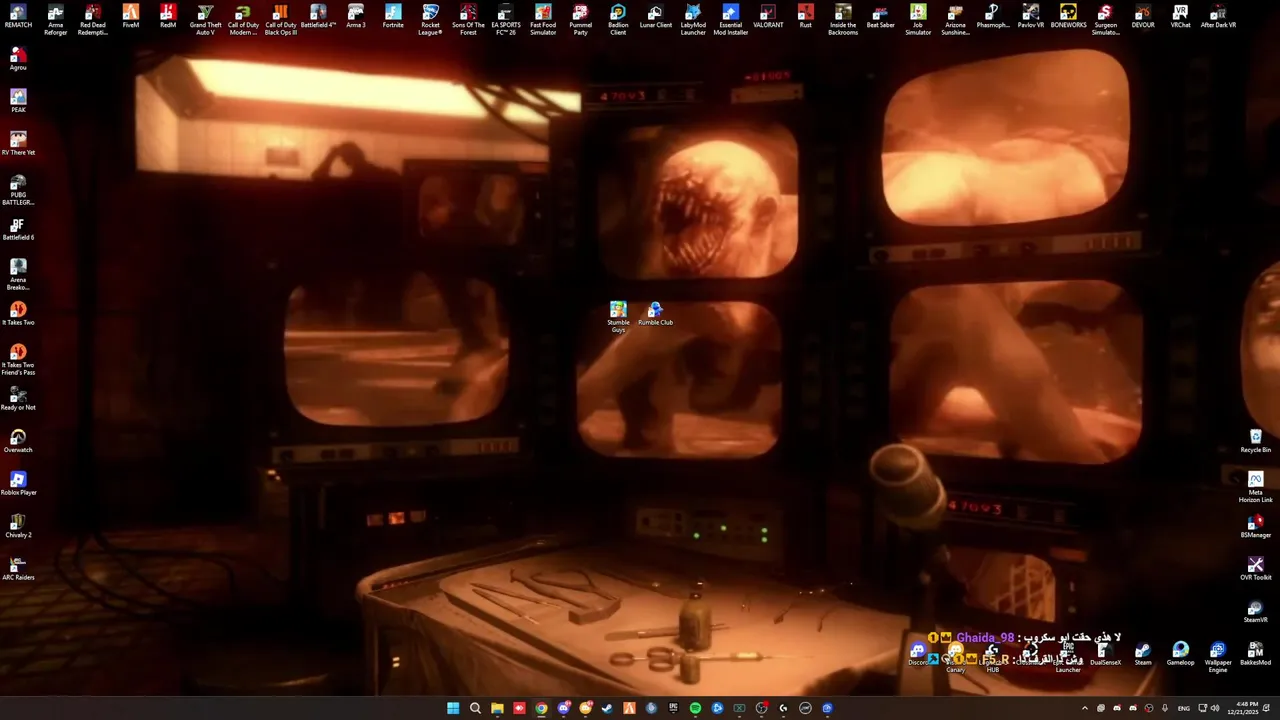Select the OVR Toolkit icon
This screenshot has width=1280, height=720.
pos(1256,569)
